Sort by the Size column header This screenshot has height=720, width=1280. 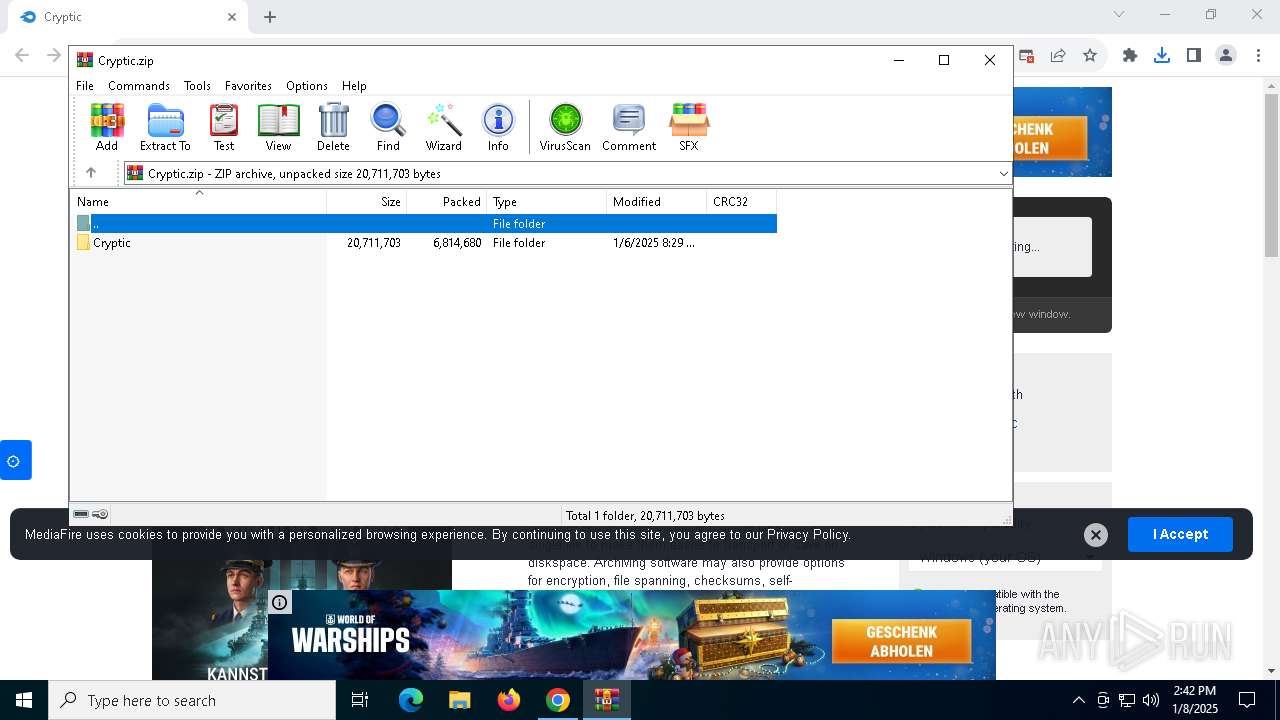point(367,202)
